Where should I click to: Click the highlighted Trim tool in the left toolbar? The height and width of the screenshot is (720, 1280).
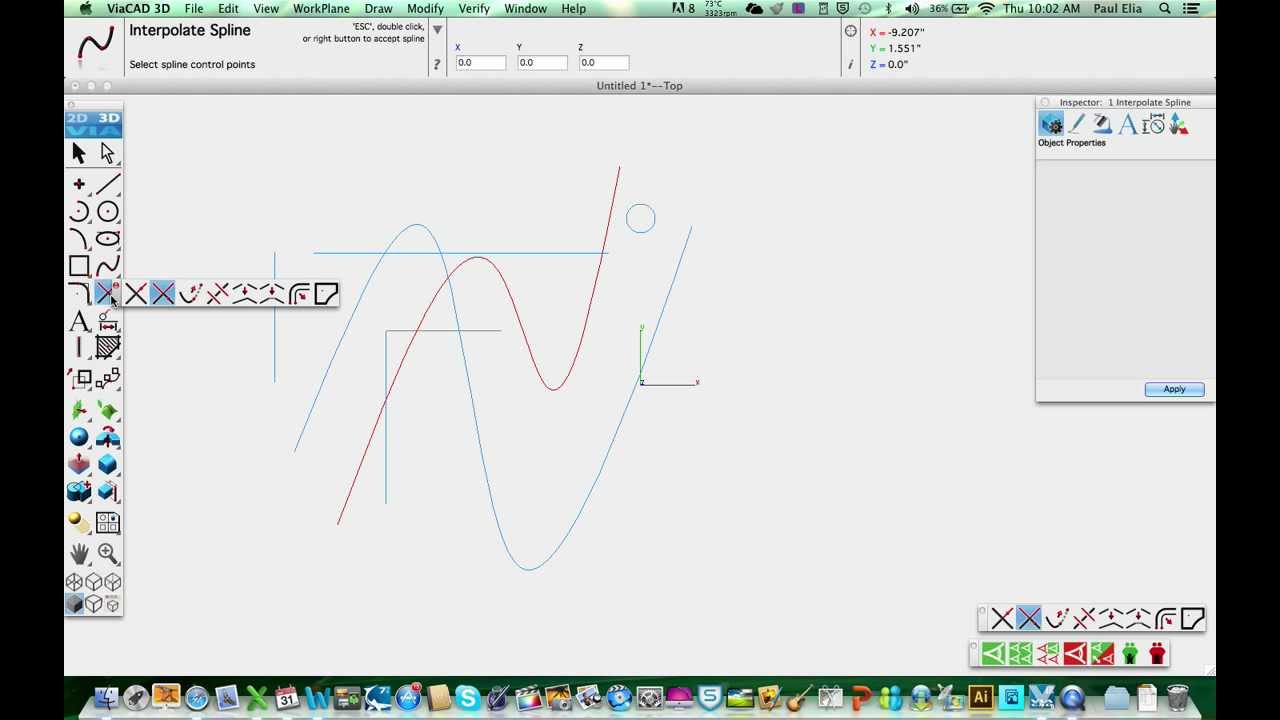point(105,293)
